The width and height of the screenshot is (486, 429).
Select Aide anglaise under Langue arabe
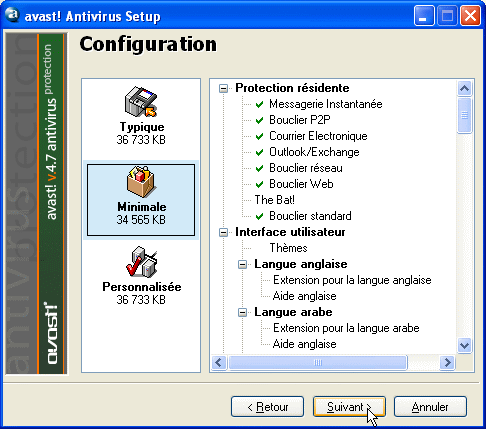point(304,344)
